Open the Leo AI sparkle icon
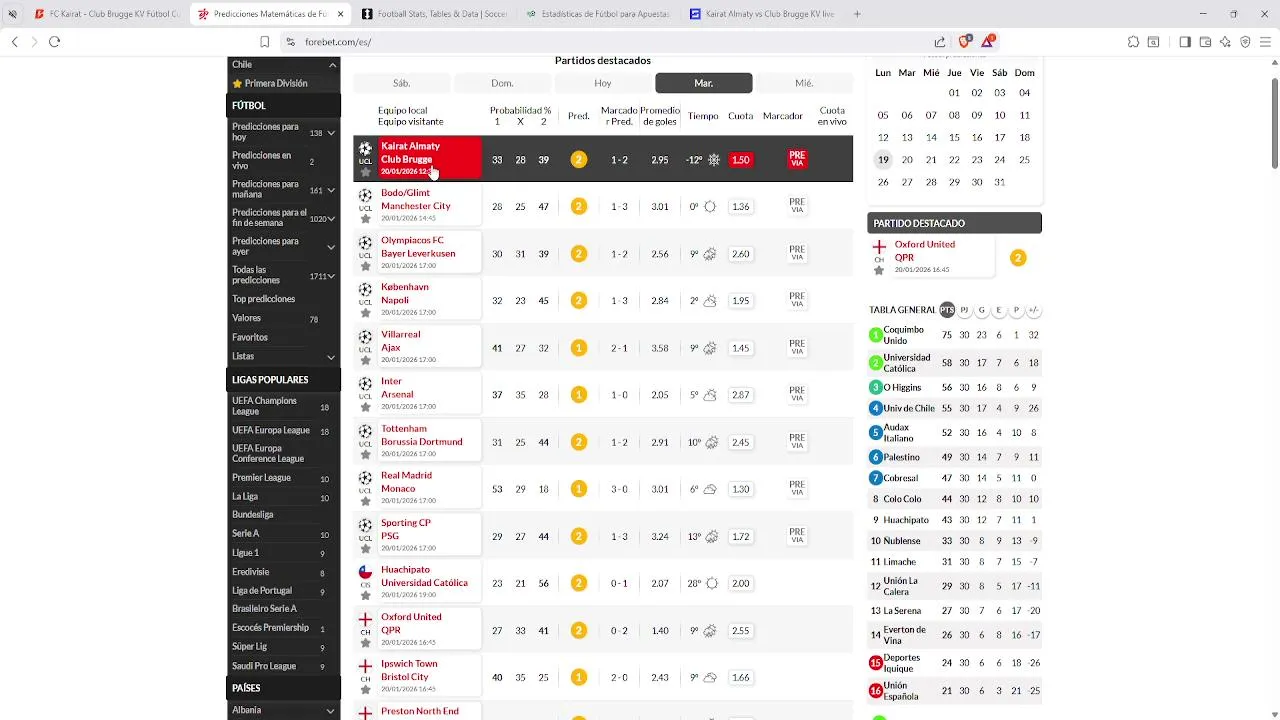Image resolution: width=1280 pixels, height=720 pixels. click(x=1225, y=42)
